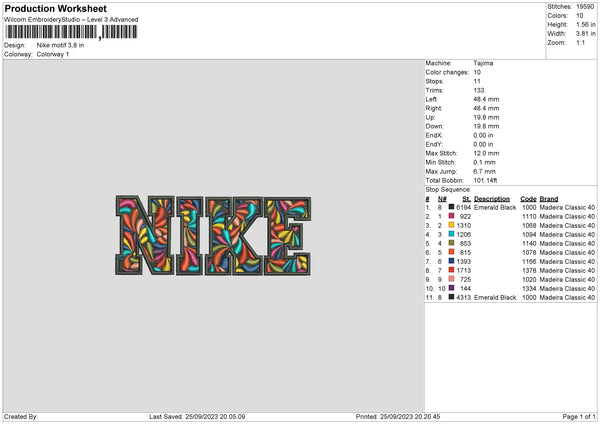600x424 pixels.
Task: Click thread code 1110 in the stop sequence
Action: [529, 217]
